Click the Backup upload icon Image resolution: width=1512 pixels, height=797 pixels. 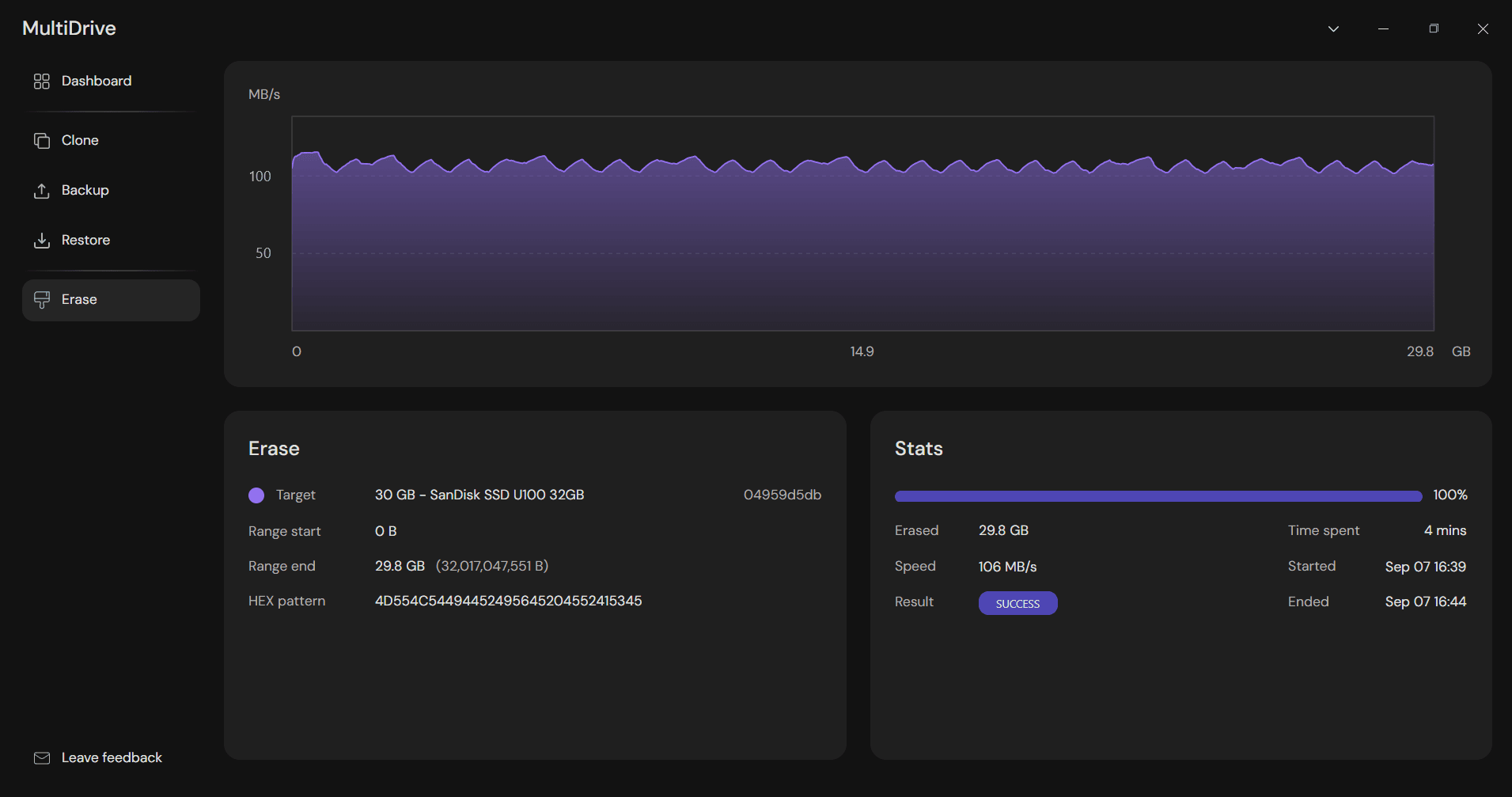point(42,191)
